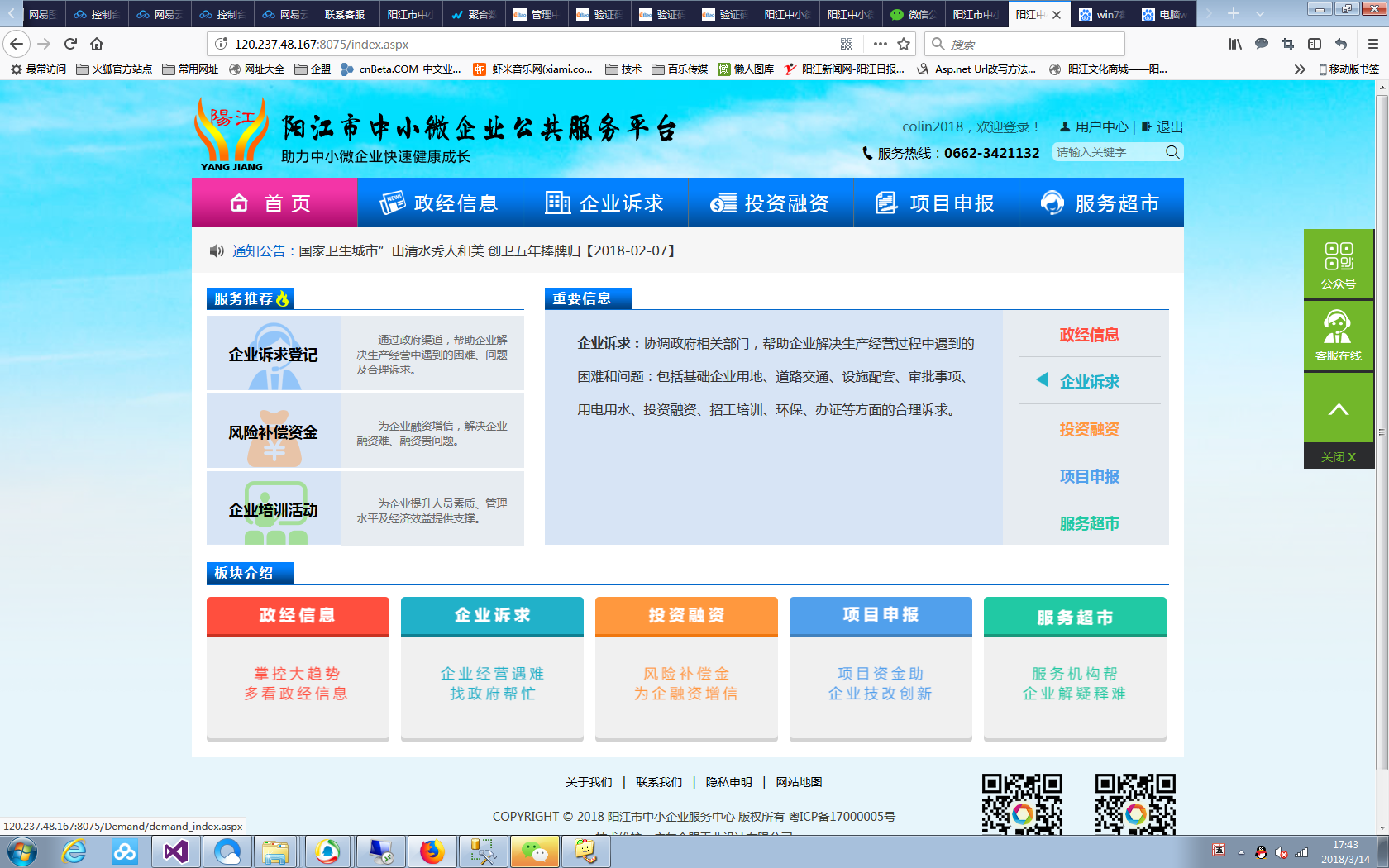Image resolution: width=1389 pixels, height=868 pixels.
Task: Open 客服在线 customer service widget
Action: coord(1338,336)
